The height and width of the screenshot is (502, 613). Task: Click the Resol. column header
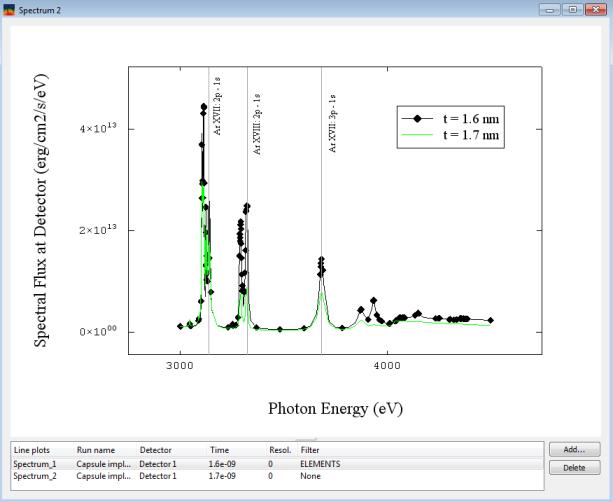coord(280,450)
